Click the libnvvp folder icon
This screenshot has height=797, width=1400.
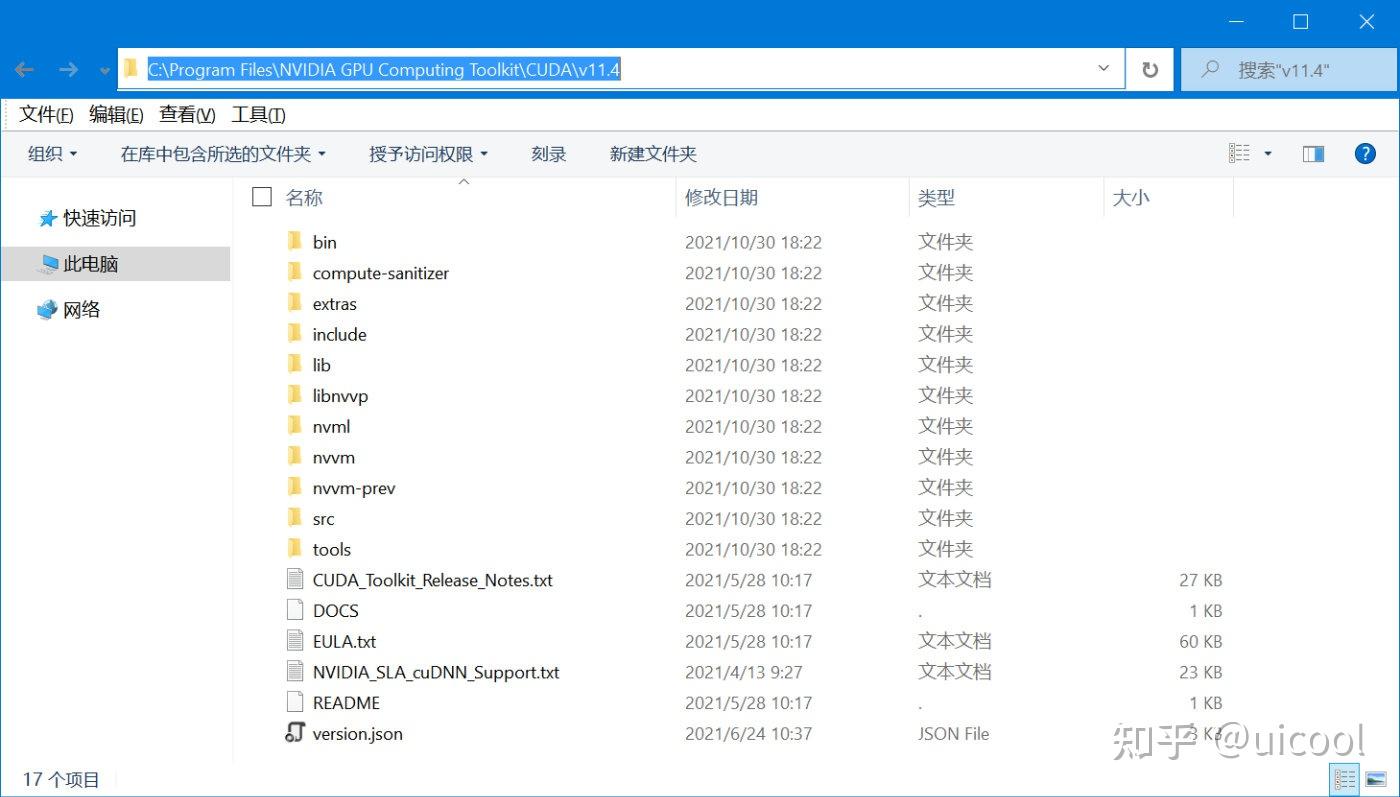point(294,395)
